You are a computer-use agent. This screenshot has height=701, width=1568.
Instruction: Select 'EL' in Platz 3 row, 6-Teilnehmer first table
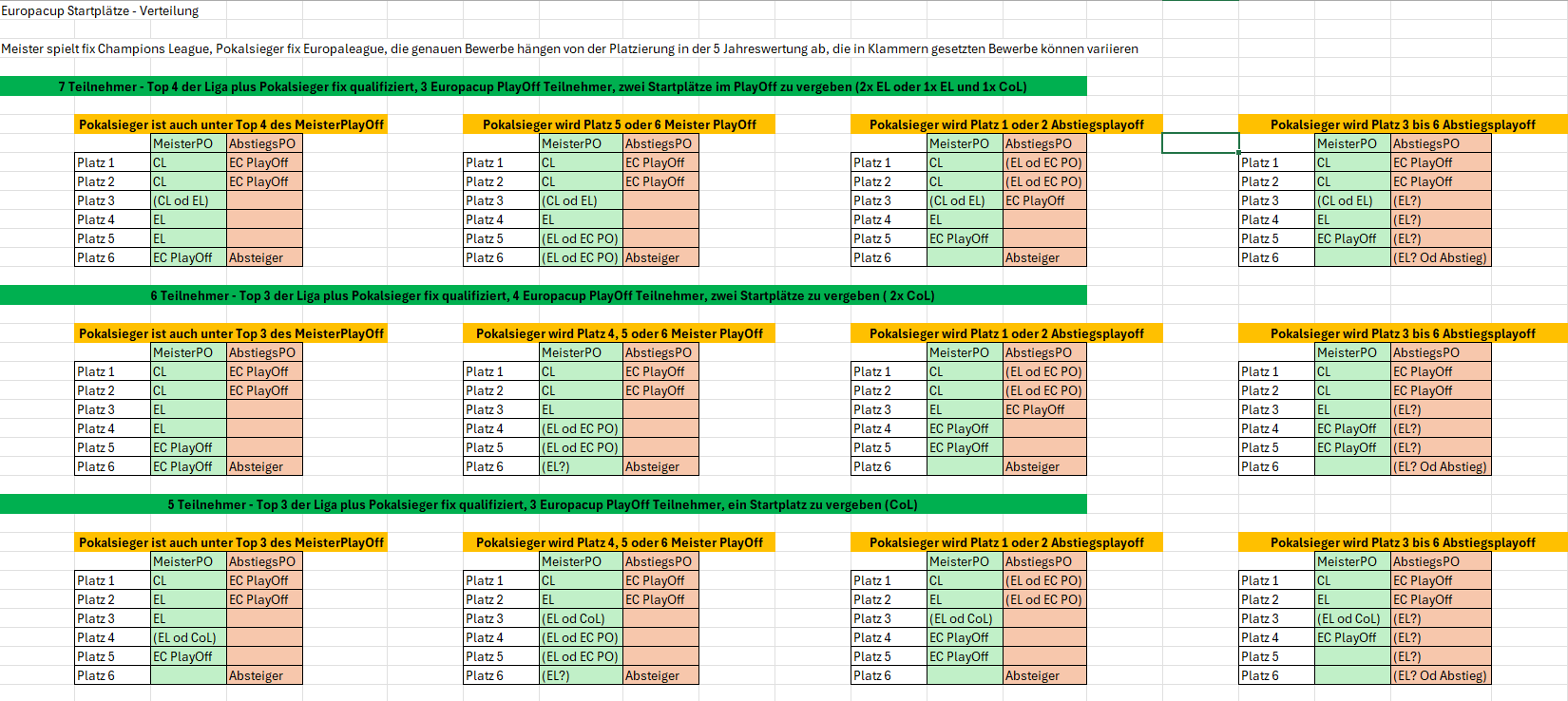click(x=188, y=409)
